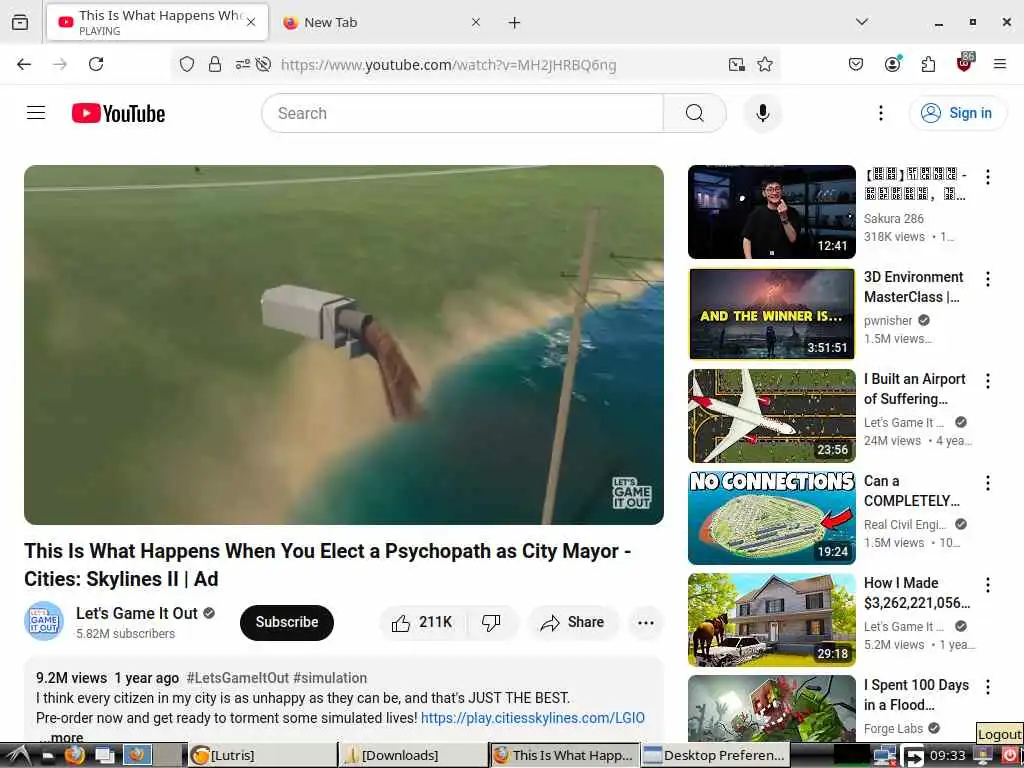Click the pwnisher channel name
This screenshot has height=768, width=1024.
[888, 321]
